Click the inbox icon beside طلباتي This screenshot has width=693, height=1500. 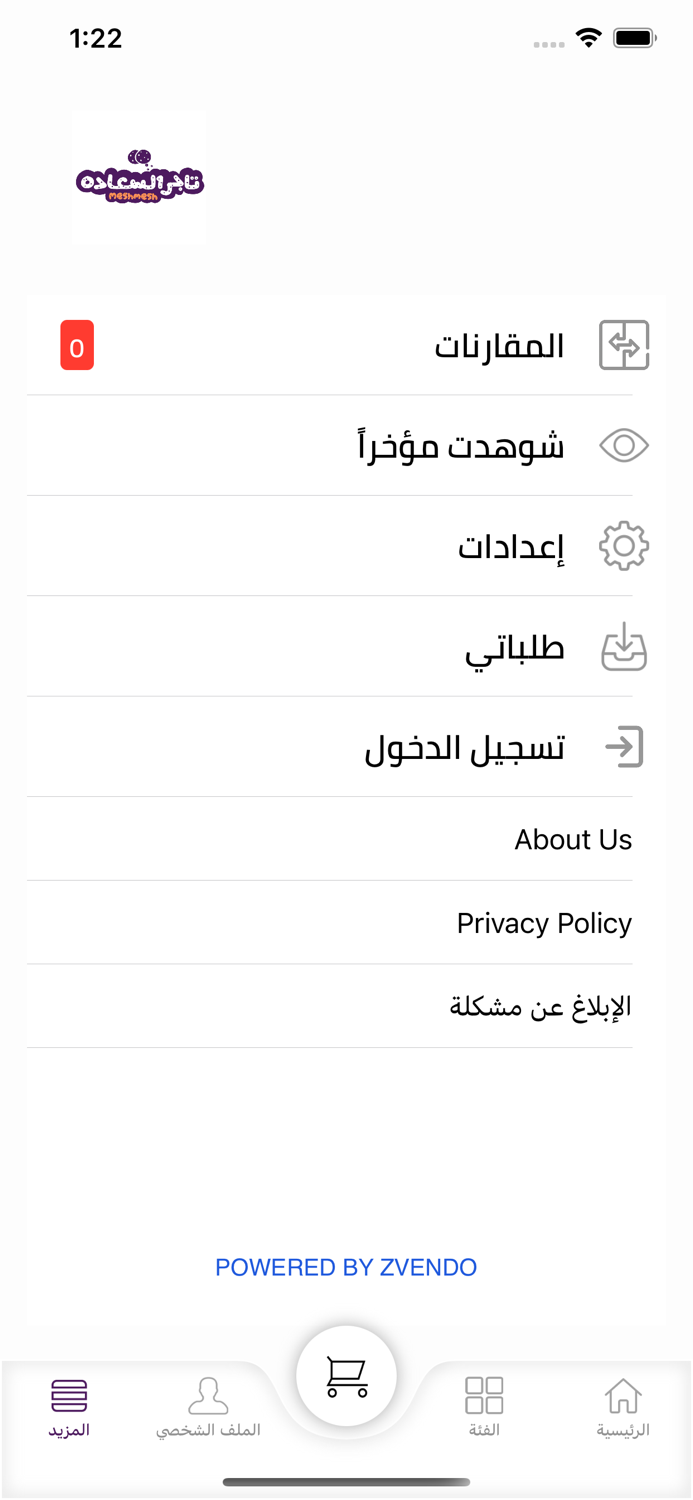[622, 646]
